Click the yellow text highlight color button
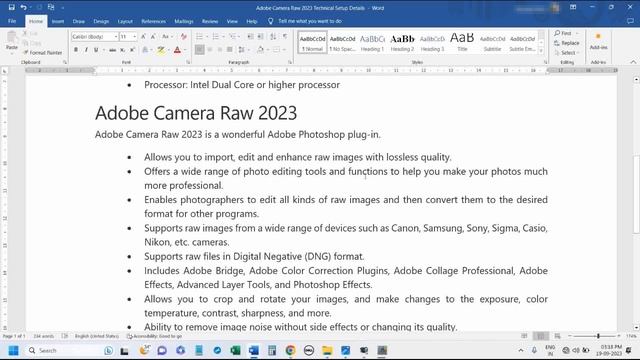This screenshot has height=360, width=640. tap(161, 50)
